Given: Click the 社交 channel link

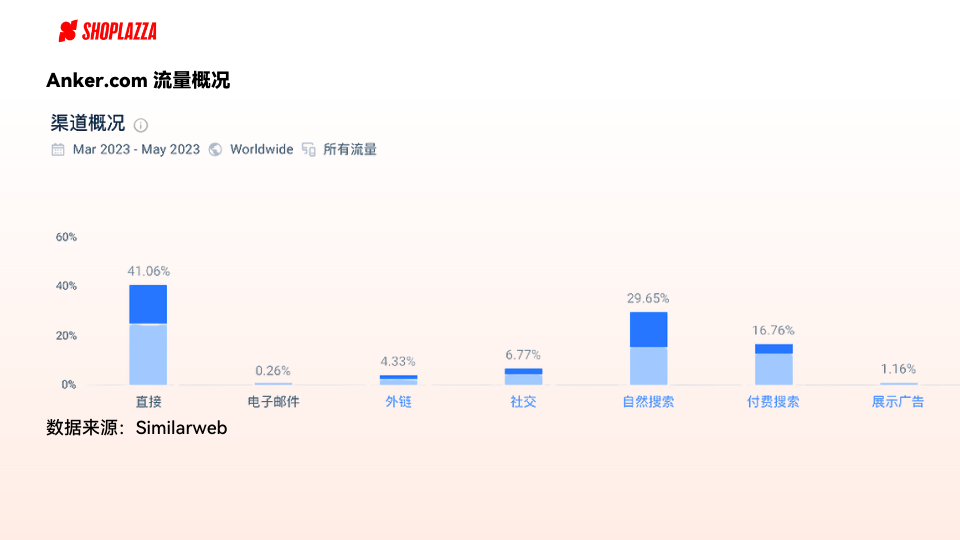Looking at the screenshot, I should [x=523, y=402].
